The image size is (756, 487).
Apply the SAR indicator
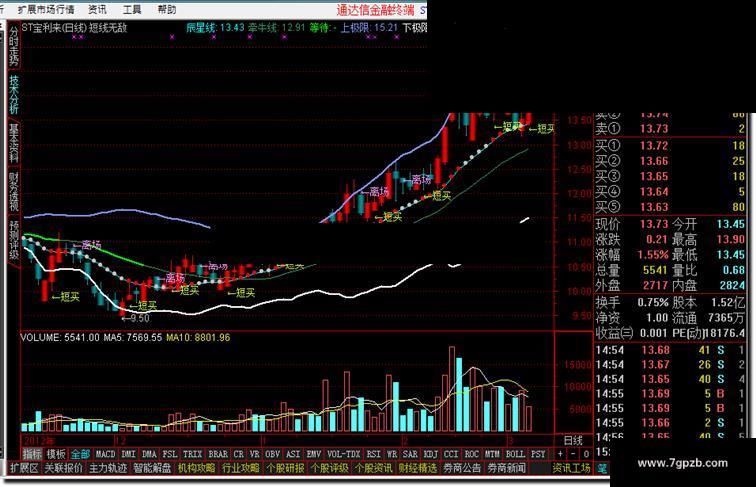(x=410, y=454)
